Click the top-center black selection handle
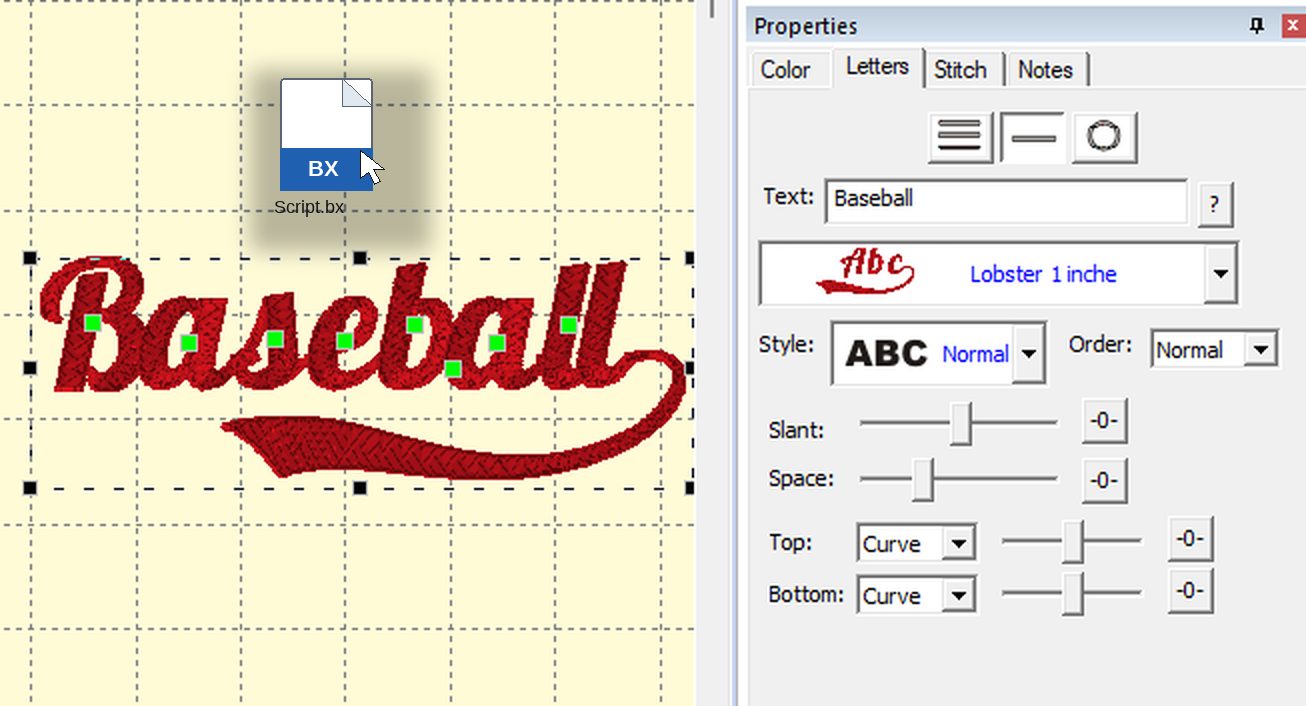 [360, 258]
